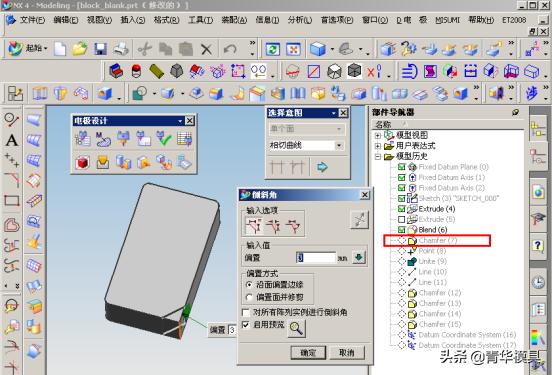552x375 pixels.
Task: Select the second chamfer input option icon
Action: point(273,226)
